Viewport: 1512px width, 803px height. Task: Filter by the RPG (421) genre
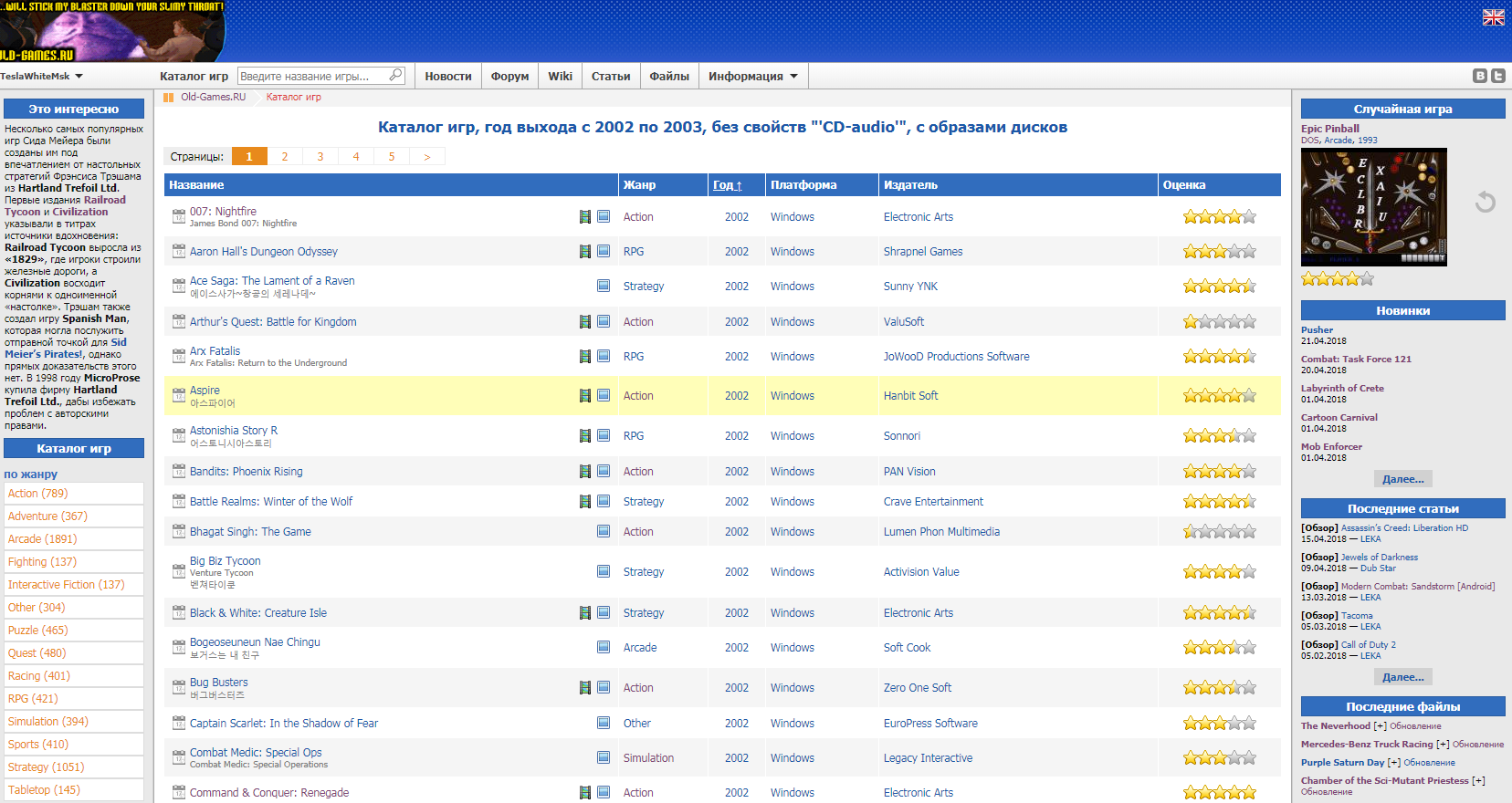coord(74,699)
